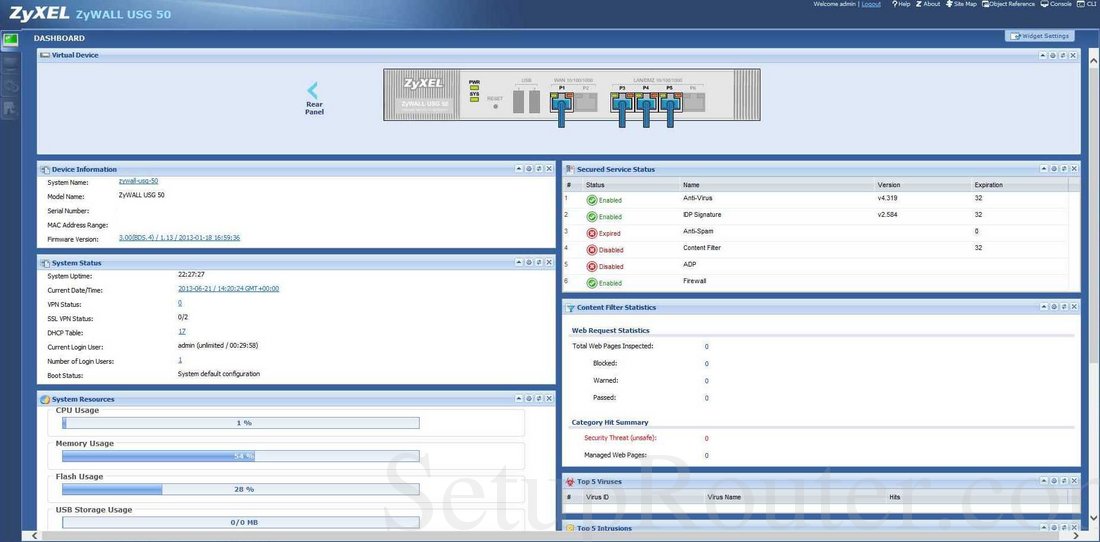Collapse the System Status widget
This screenshot has width=1100, height=542.
point(519,262)
